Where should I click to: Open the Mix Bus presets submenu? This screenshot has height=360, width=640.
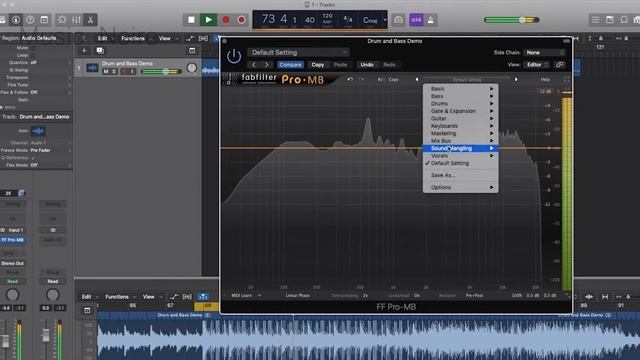point(460,140)
